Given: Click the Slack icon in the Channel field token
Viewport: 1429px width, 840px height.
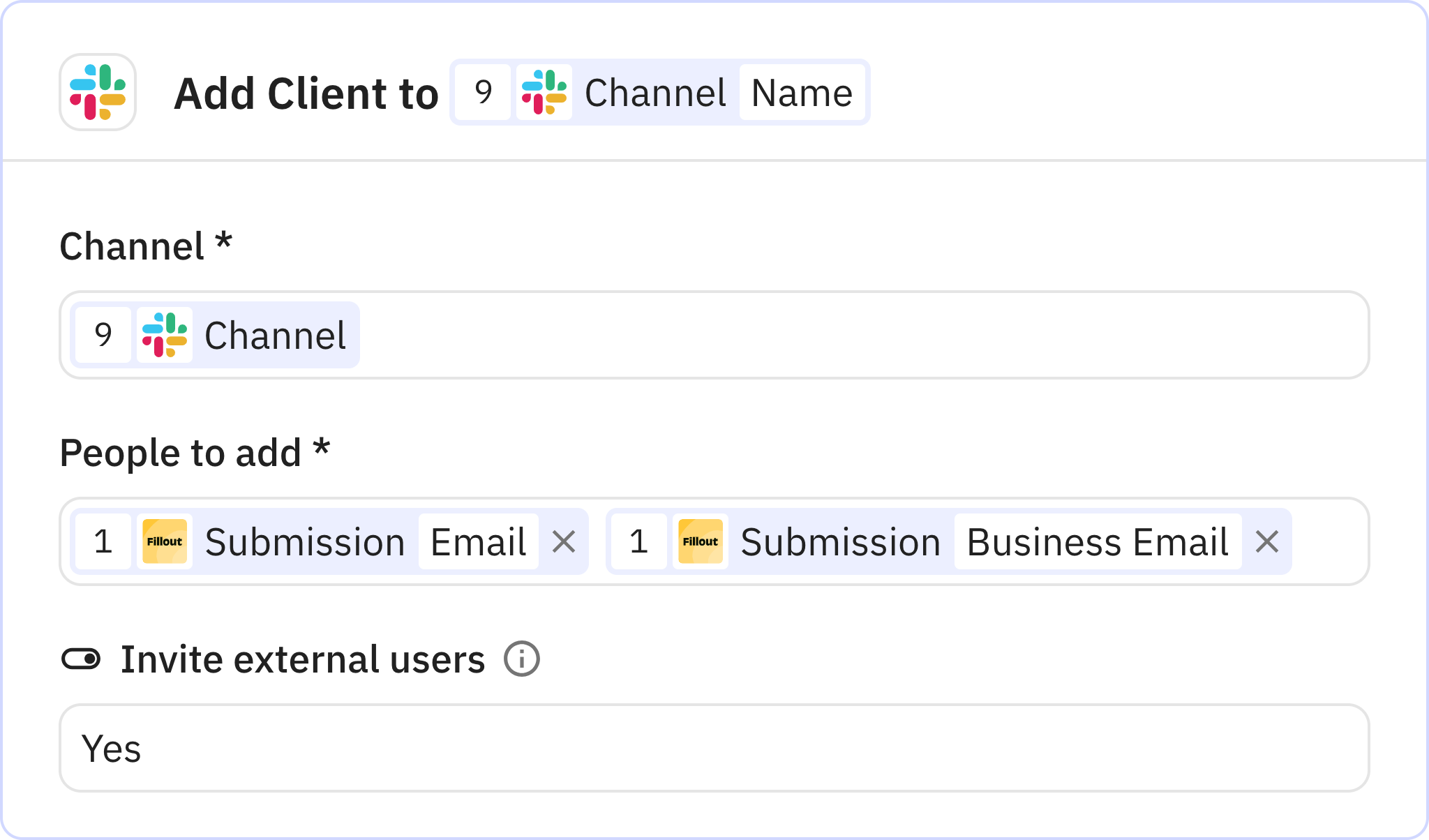Looking at the screenshot, I should point(165,336).
